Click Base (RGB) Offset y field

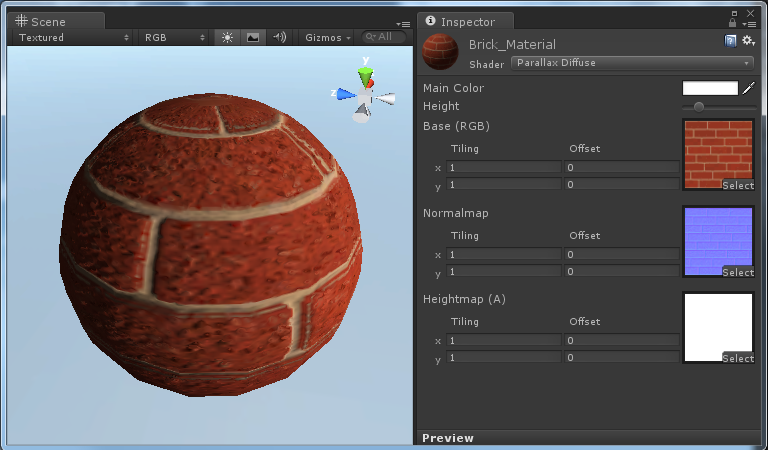(622, 185)
